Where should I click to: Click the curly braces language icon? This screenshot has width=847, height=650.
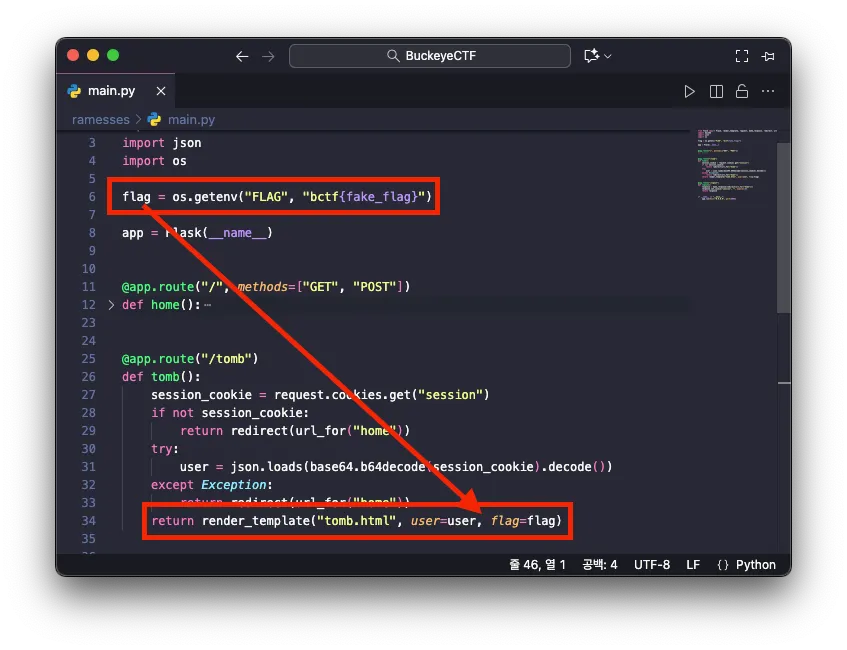click(723, 565)
